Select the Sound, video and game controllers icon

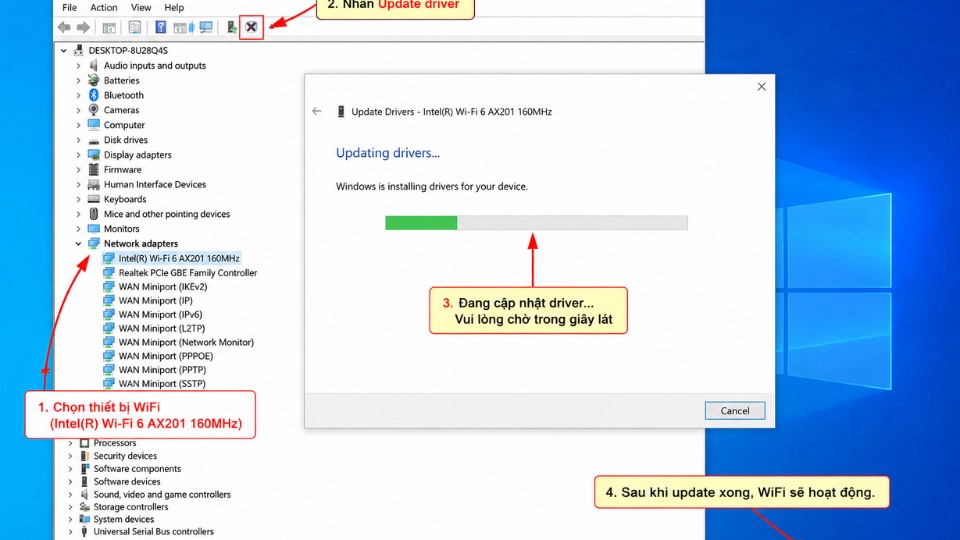(84, 494)
